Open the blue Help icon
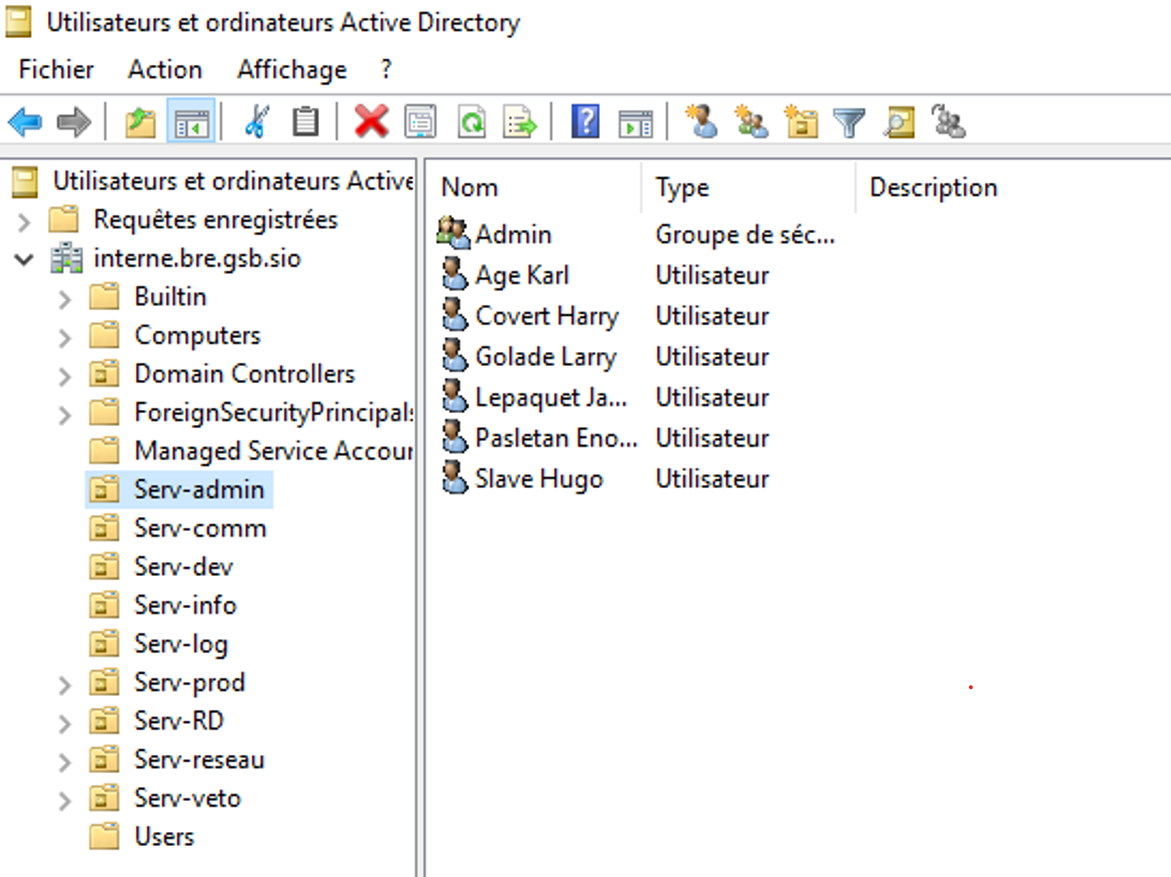Viewport: 1171px width, 877px height. pos(585,123)
